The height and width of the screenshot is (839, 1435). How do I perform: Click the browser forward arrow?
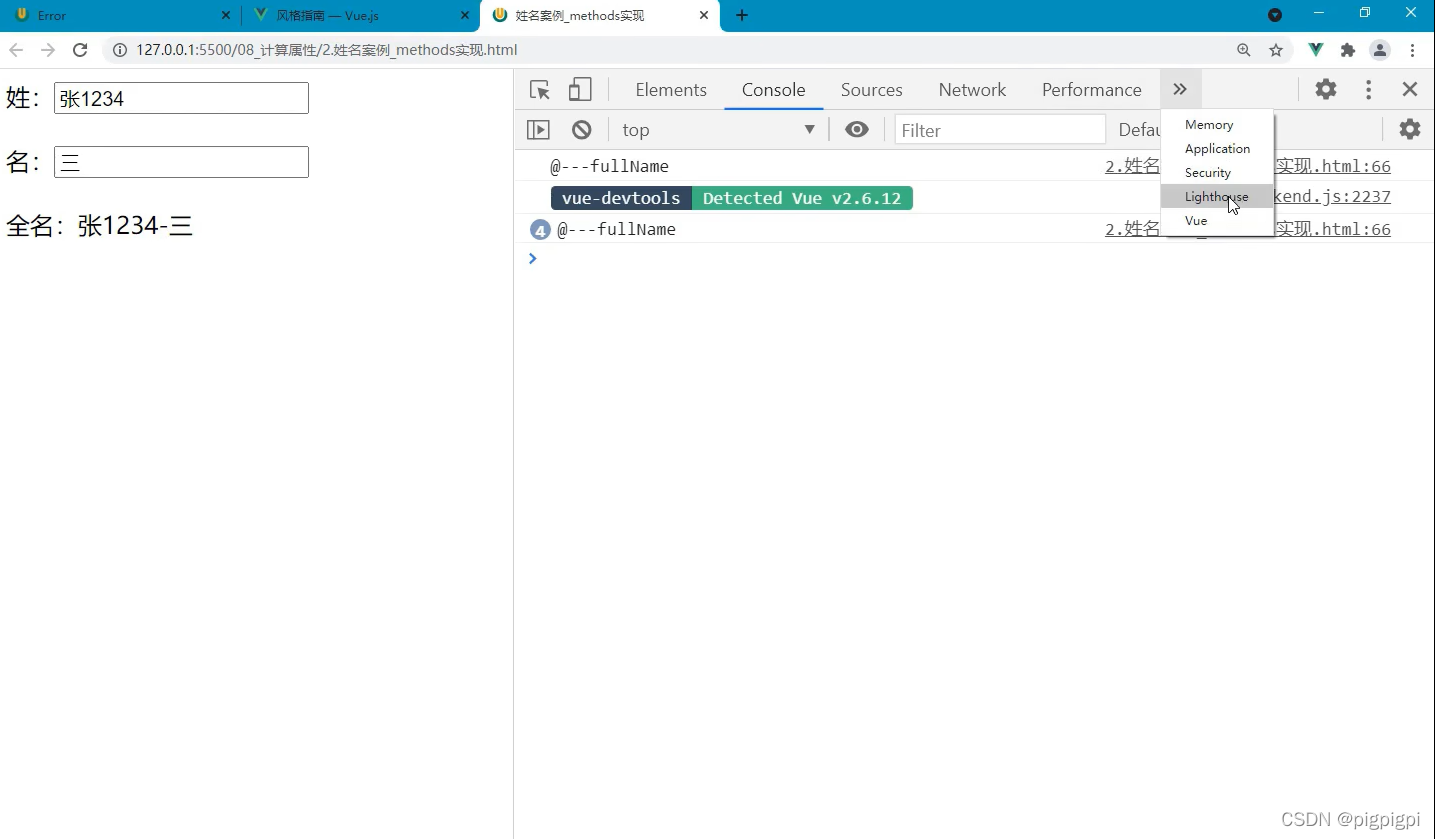(x=47, y=50)
